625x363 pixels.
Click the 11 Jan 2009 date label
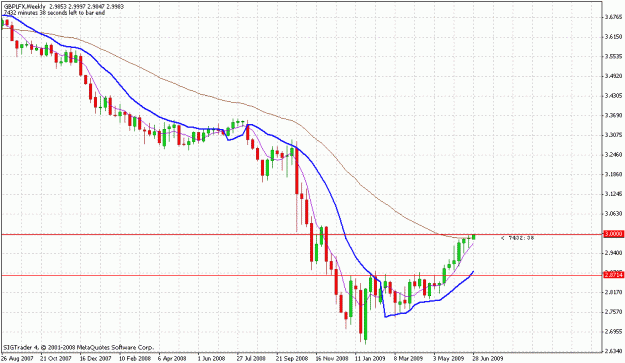click(370, 359)
